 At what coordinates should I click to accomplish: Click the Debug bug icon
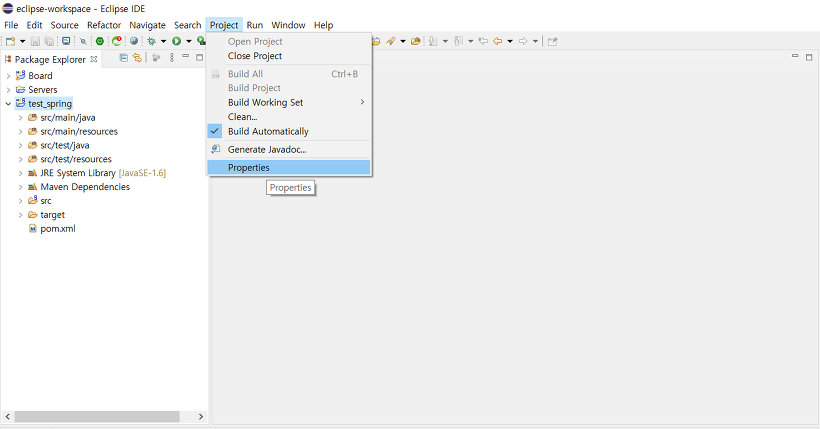click(152, 41)
